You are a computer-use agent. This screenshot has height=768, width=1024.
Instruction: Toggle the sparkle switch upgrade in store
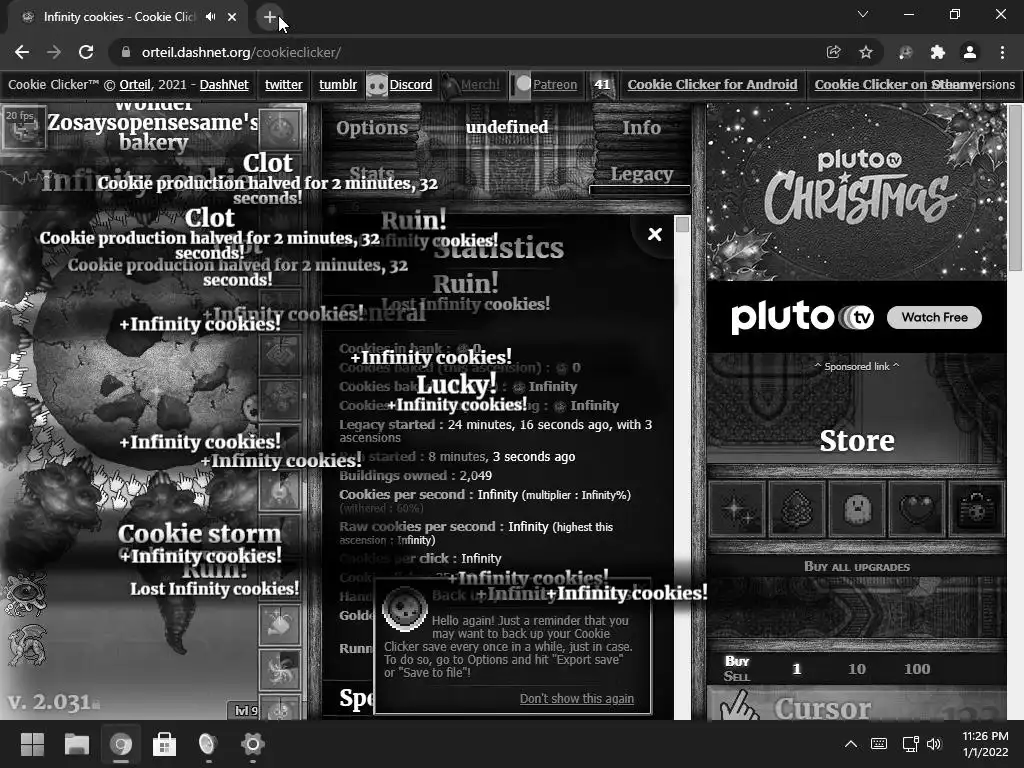(x=737, y=509)
